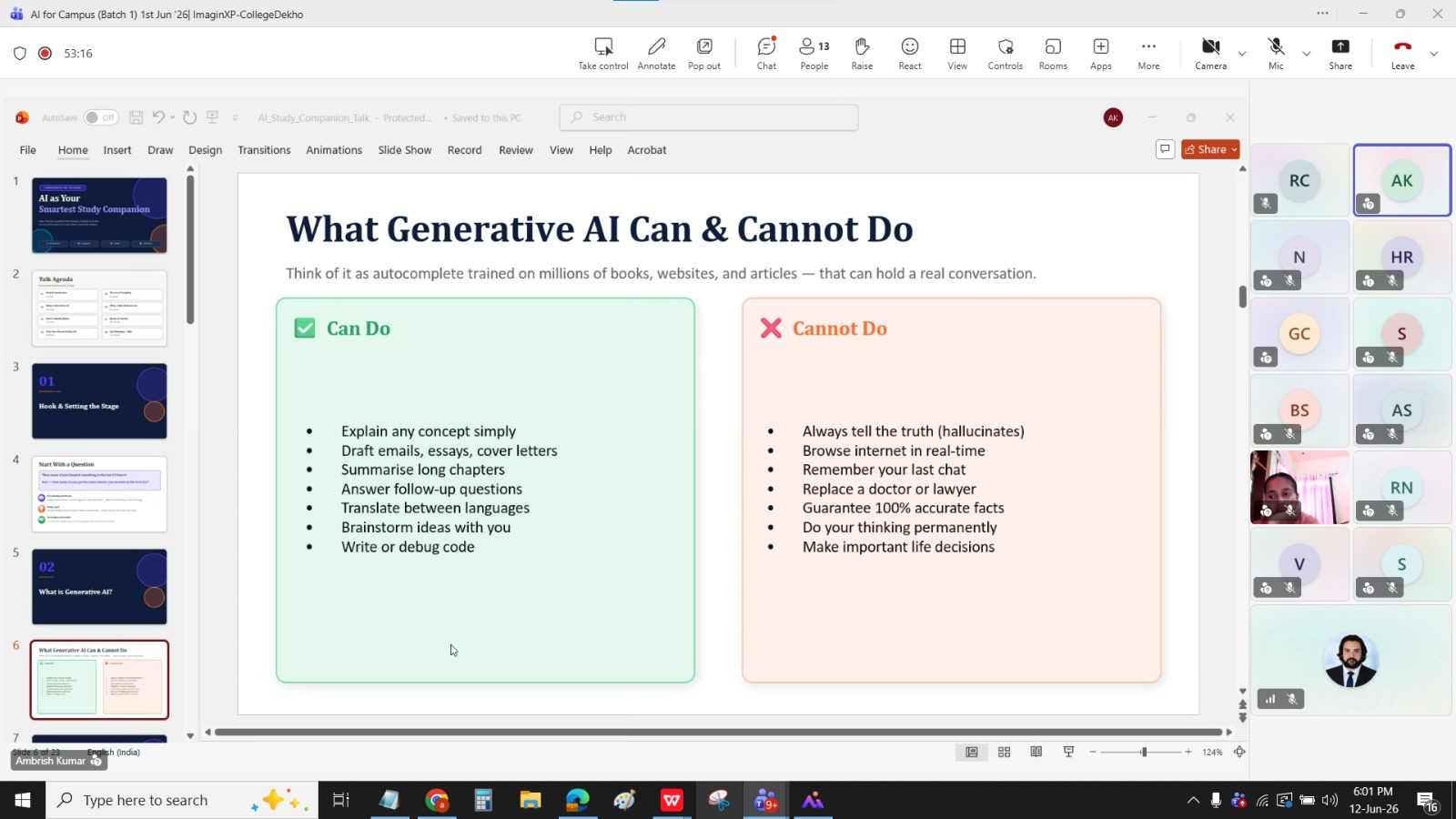This screenshot has width=1456, height=819.
Task: Switch to the Draw tab
Action: [x=160, y=150]
